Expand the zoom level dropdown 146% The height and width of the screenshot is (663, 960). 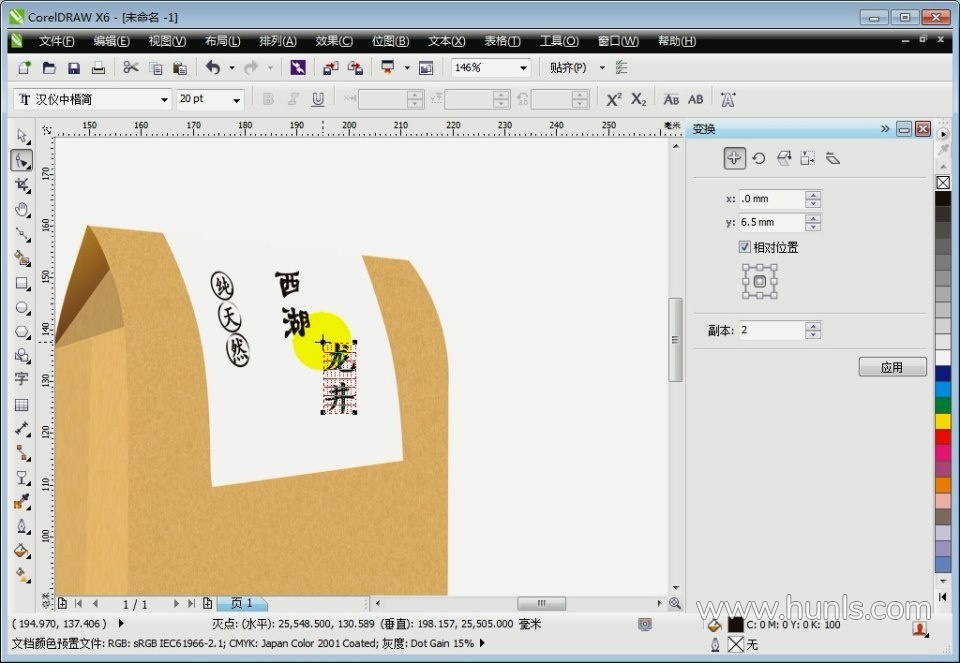pyautogui.click(x=523, y=68)
